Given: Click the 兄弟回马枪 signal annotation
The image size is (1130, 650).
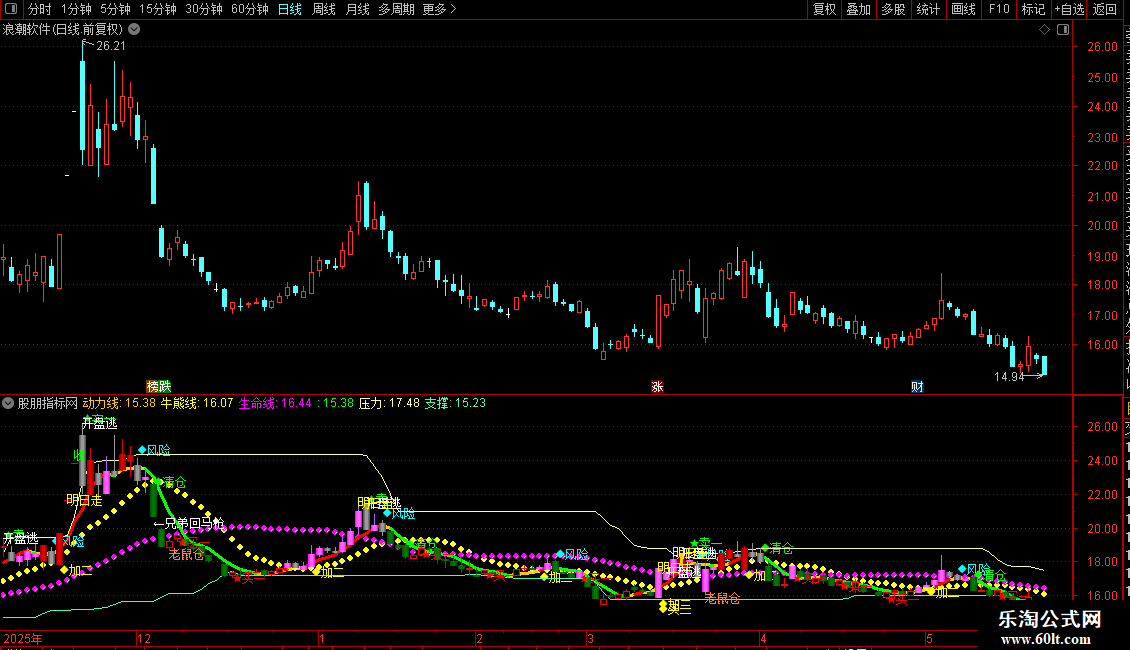Looking at the screenshot, I should [x=190, y=524].
